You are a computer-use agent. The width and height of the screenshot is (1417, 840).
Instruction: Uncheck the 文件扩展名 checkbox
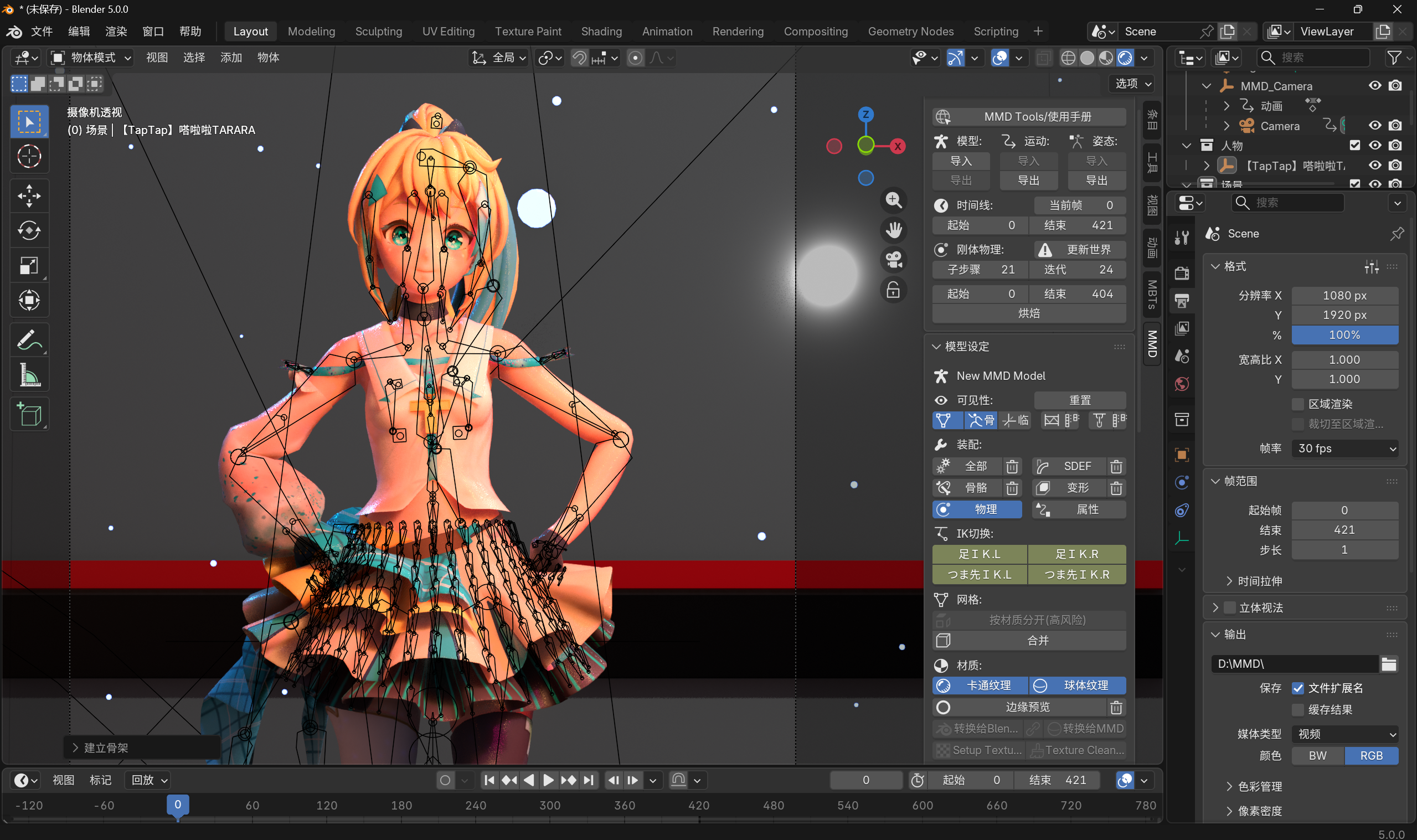(x=1298, y=688)
